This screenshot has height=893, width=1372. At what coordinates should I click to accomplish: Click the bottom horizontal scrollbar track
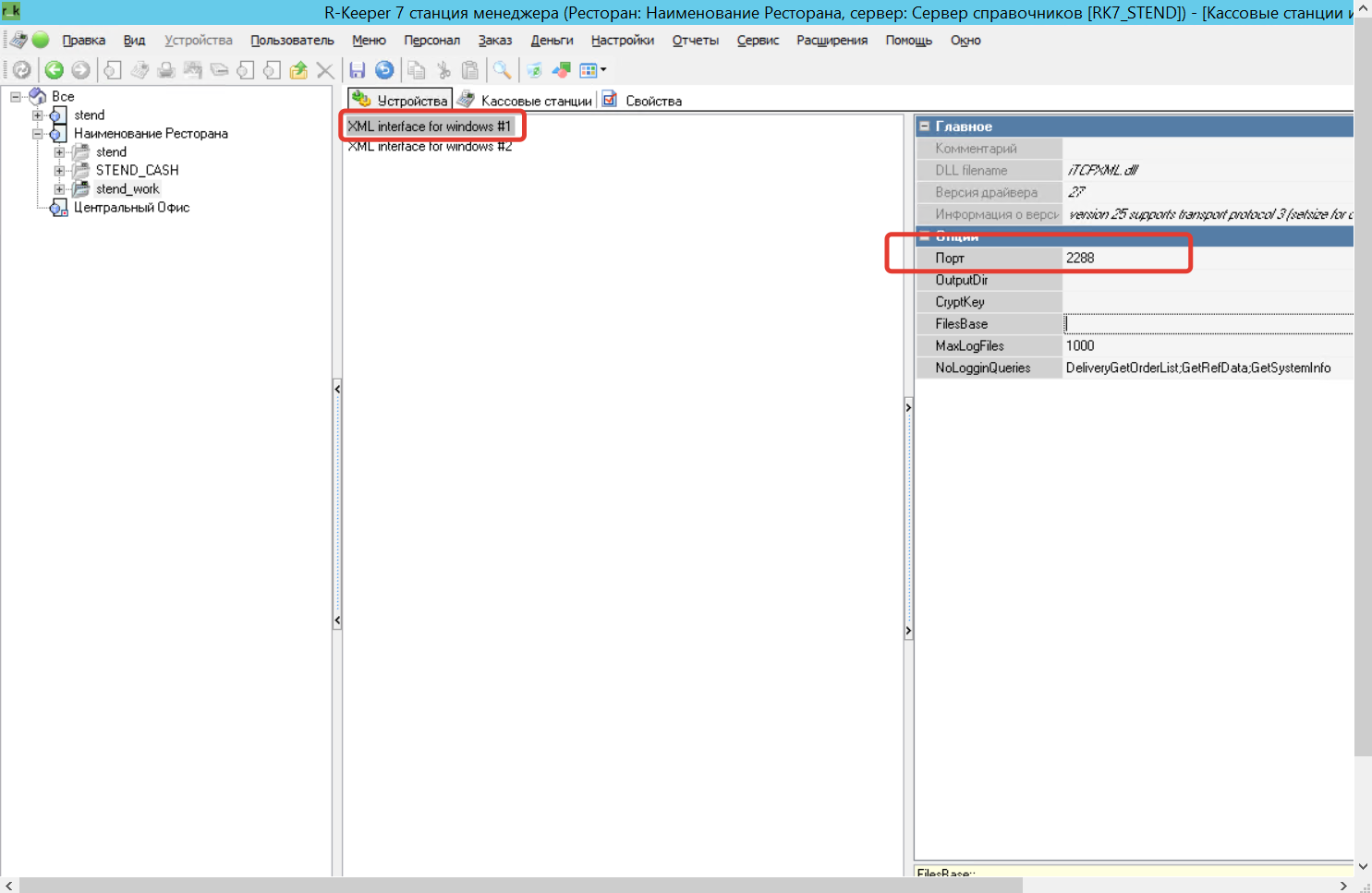click(x=647, y=886)
